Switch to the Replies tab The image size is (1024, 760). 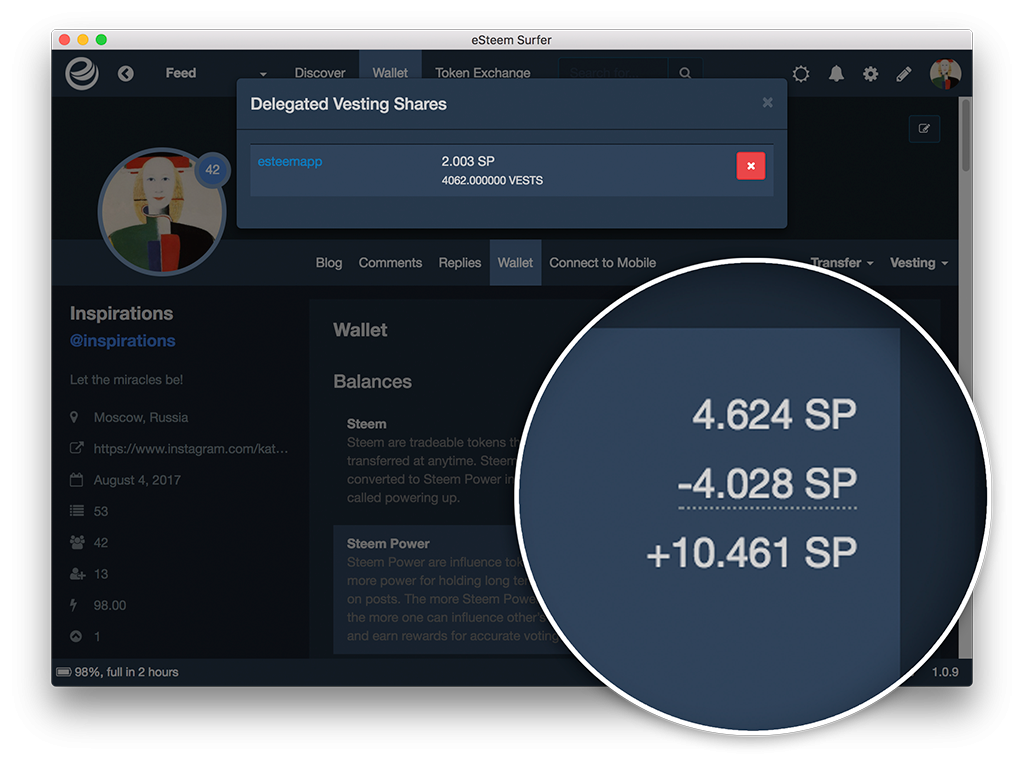pyautogui.click(x=460, y=262)
